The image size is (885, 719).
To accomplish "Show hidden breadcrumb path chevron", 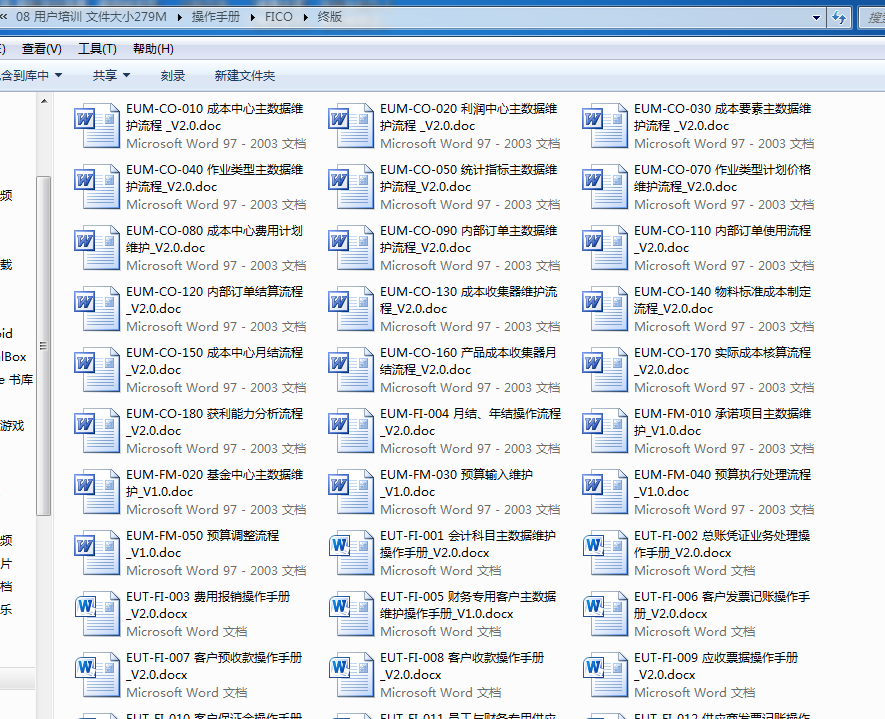I will (4, 17).
